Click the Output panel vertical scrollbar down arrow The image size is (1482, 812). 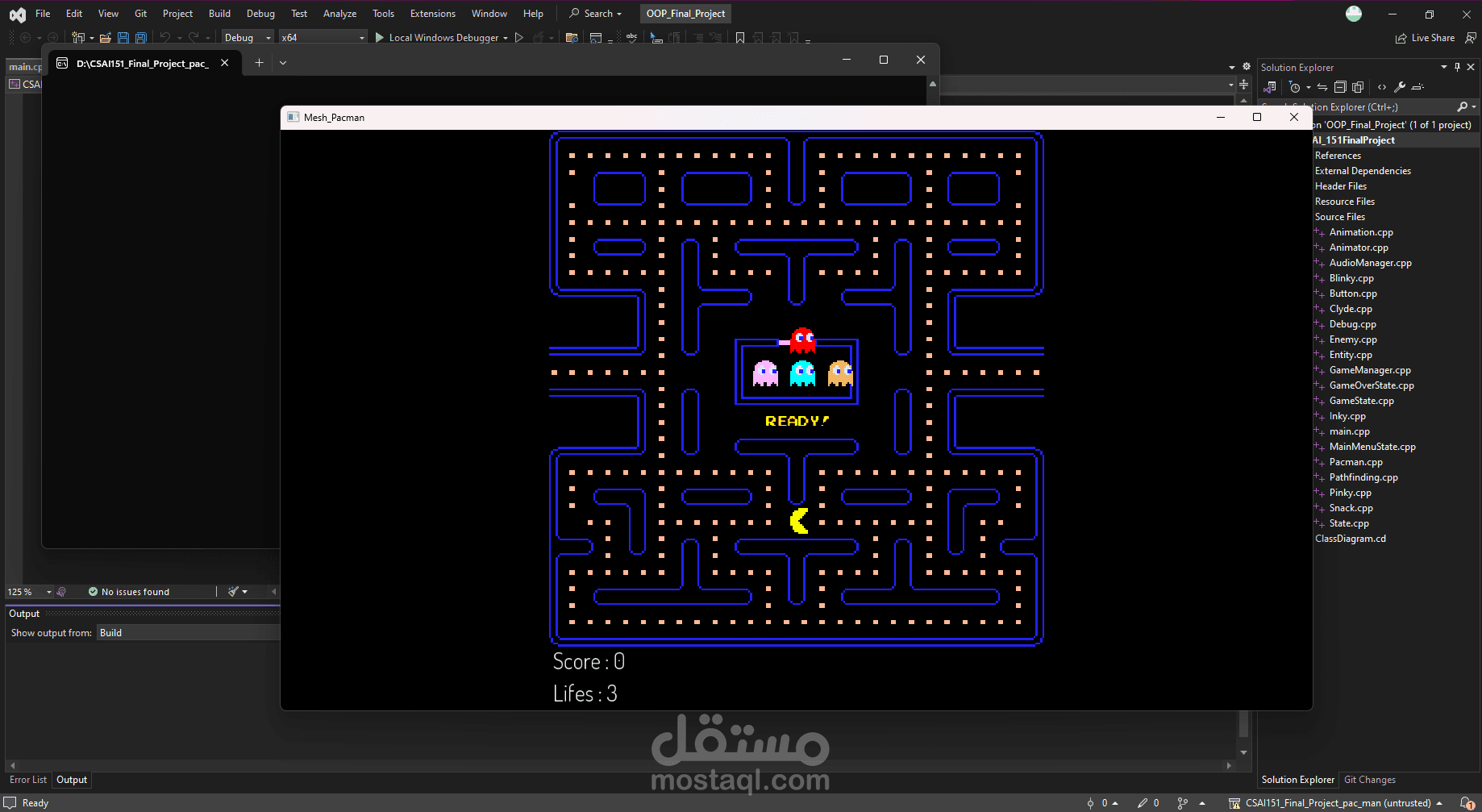point(1243,752)
